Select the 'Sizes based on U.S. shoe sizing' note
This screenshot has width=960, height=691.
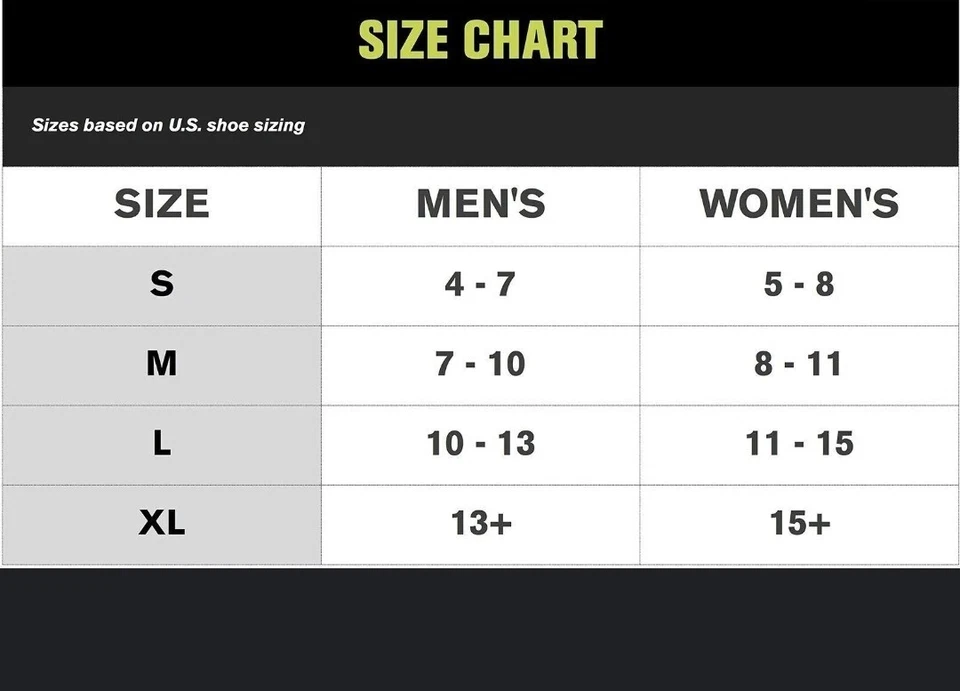tap(168, 125)
